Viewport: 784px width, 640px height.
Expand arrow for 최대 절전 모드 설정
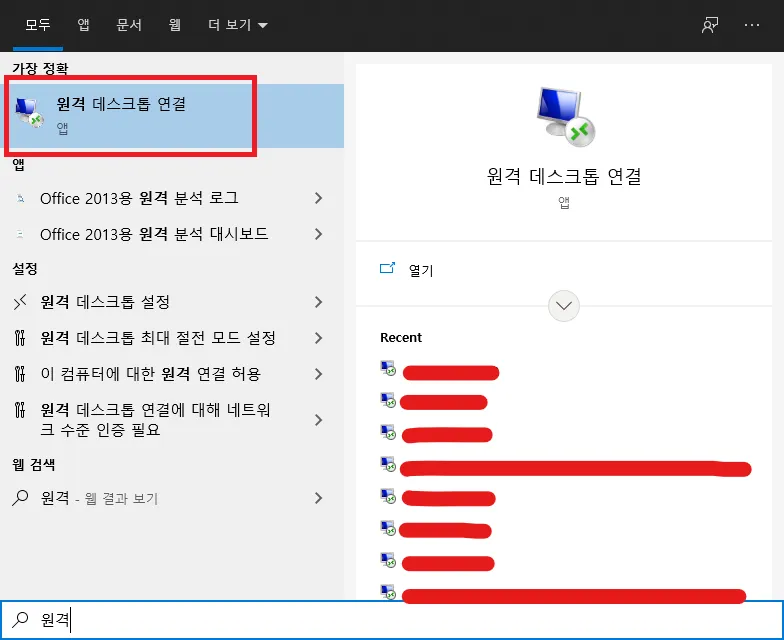pyautogui.click(x=318, y=338)
